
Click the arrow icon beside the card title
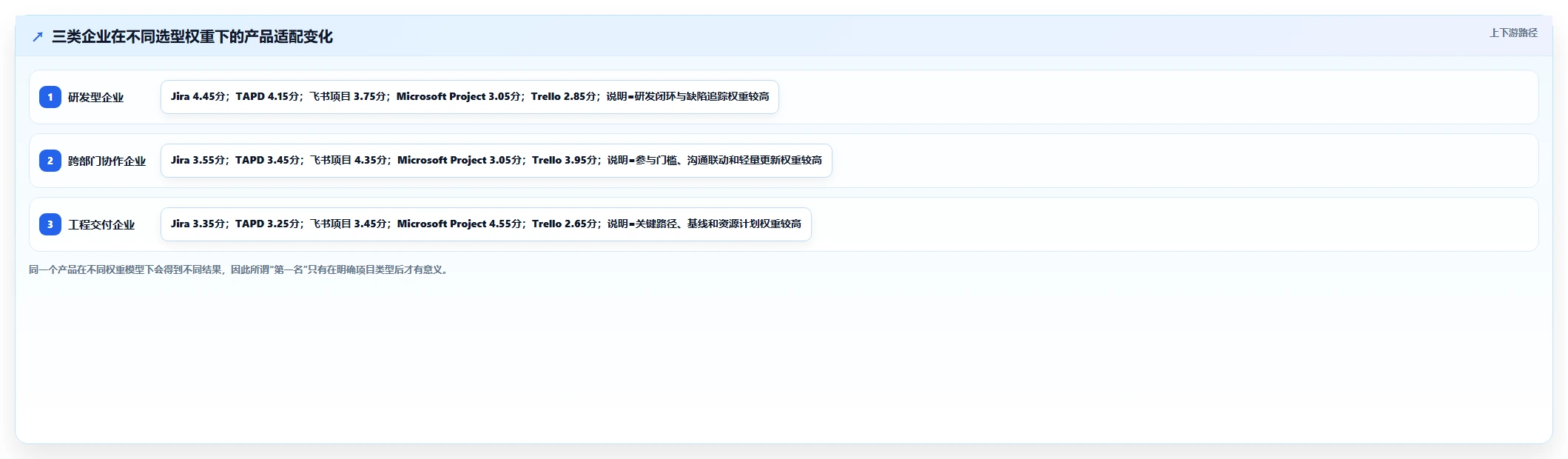coord(38,37)
